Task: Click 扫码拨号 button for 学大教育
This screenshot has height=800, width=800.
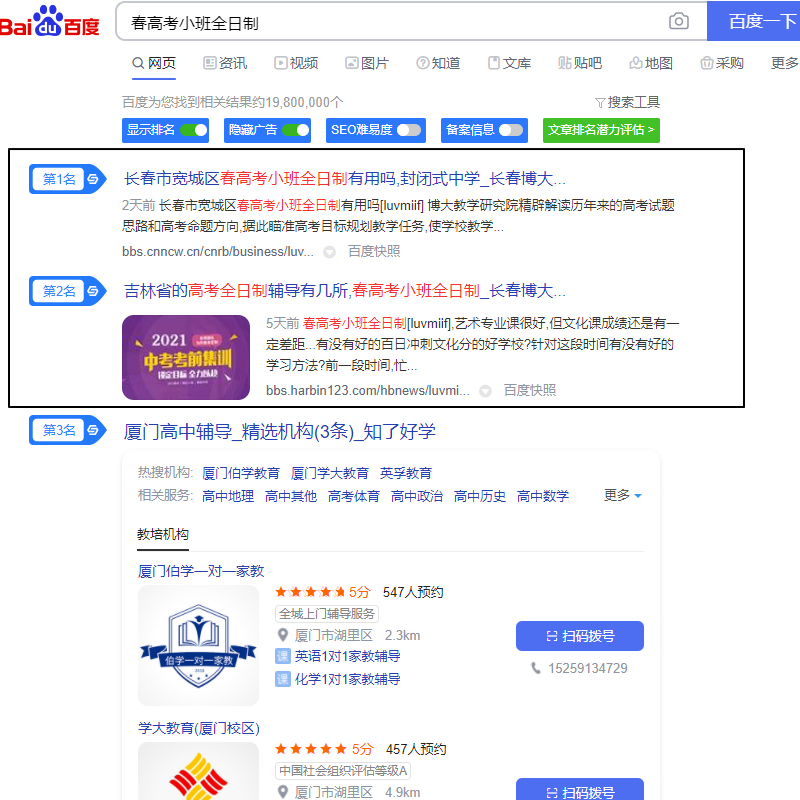Action: [580, 789]
